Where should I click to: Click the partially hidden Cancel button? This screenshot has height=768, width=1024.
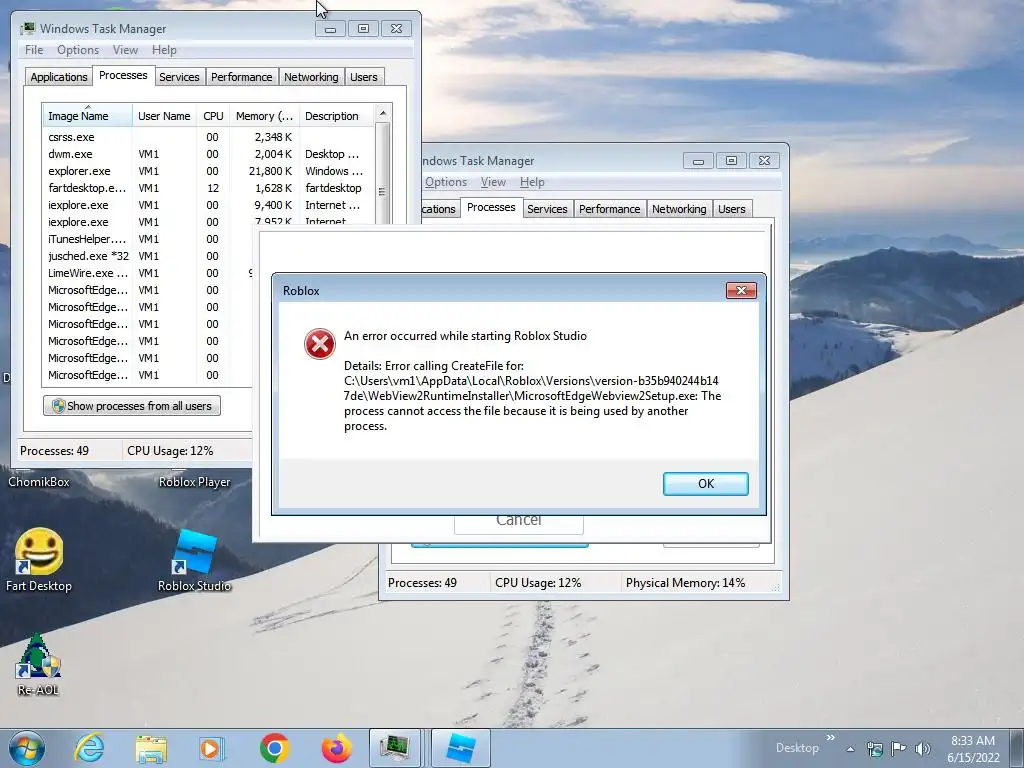(x=519, y=524)
